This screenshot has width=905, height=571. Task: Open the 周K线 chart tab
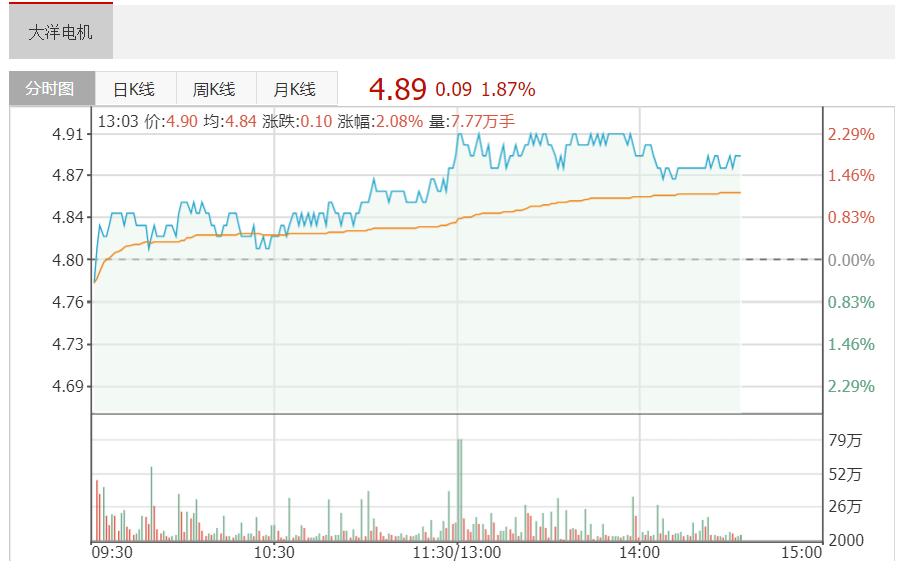tap(215, 89)
